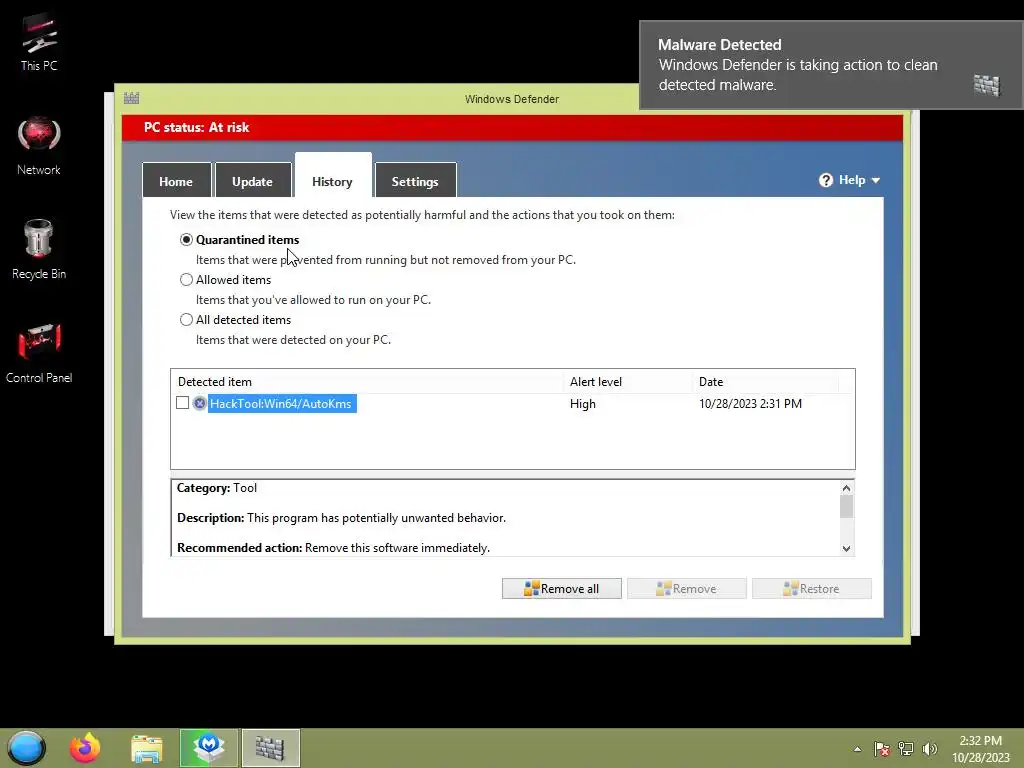This screenshot has height=768, width=1024.
Task: Open File Explorer from the taskbar
Action: pos(146,748)
